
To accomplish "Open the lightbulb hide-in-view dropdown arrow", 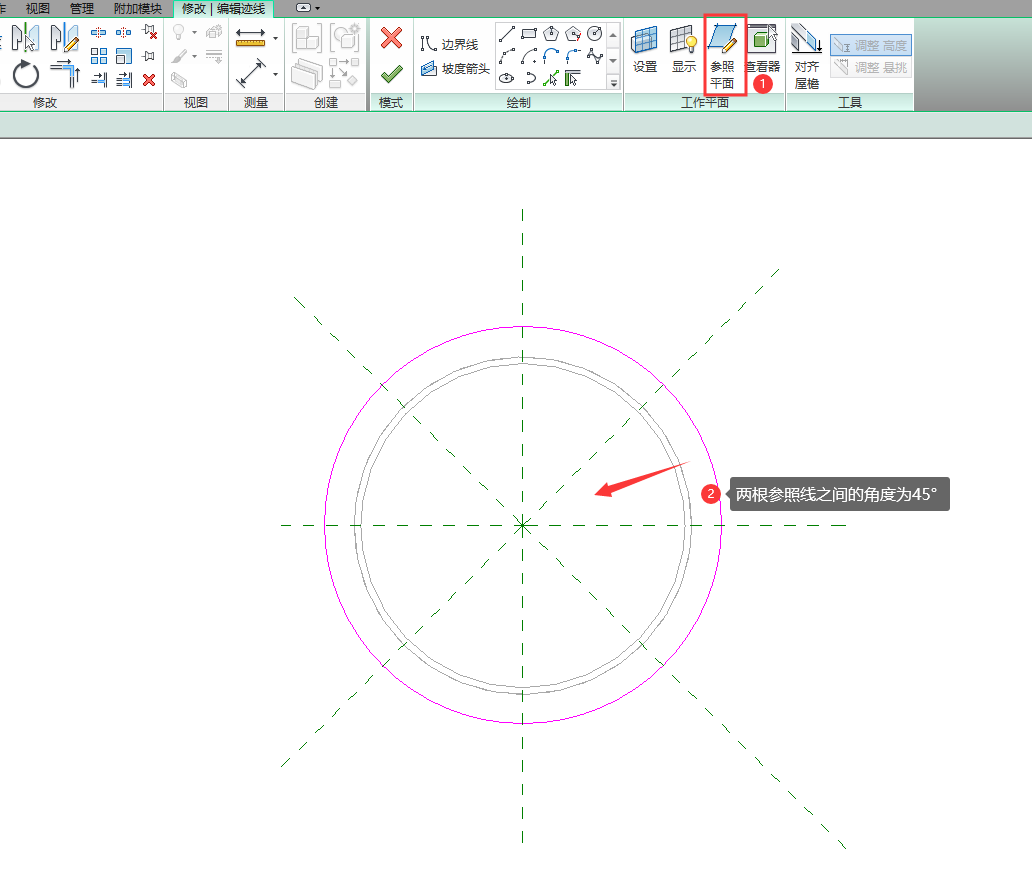I will [194, 32].
